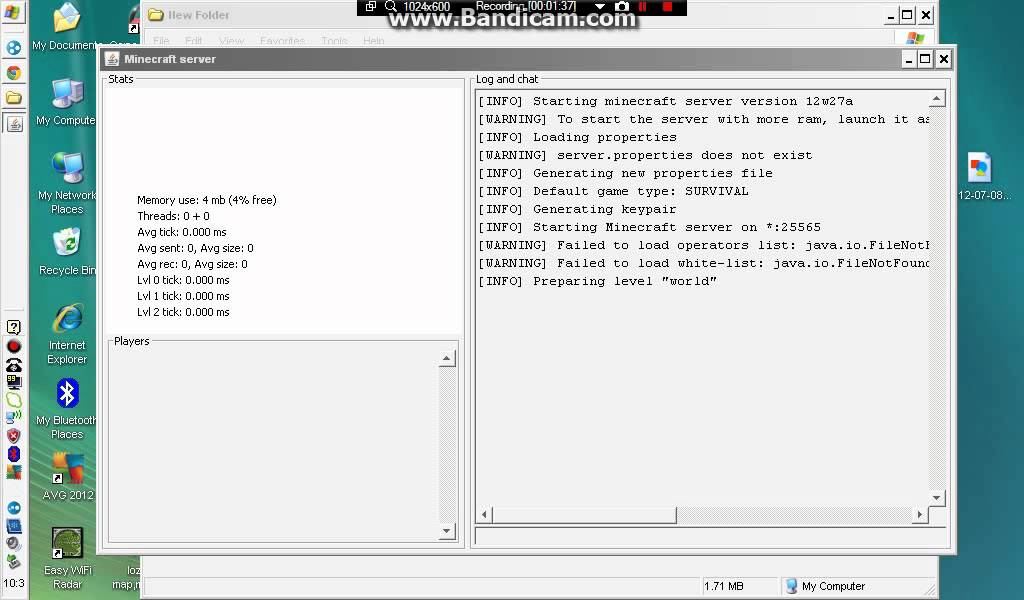The image size is (1024, 600).
Task: Click the log horizontal scroll right arrow
Action: pos(920,514)
